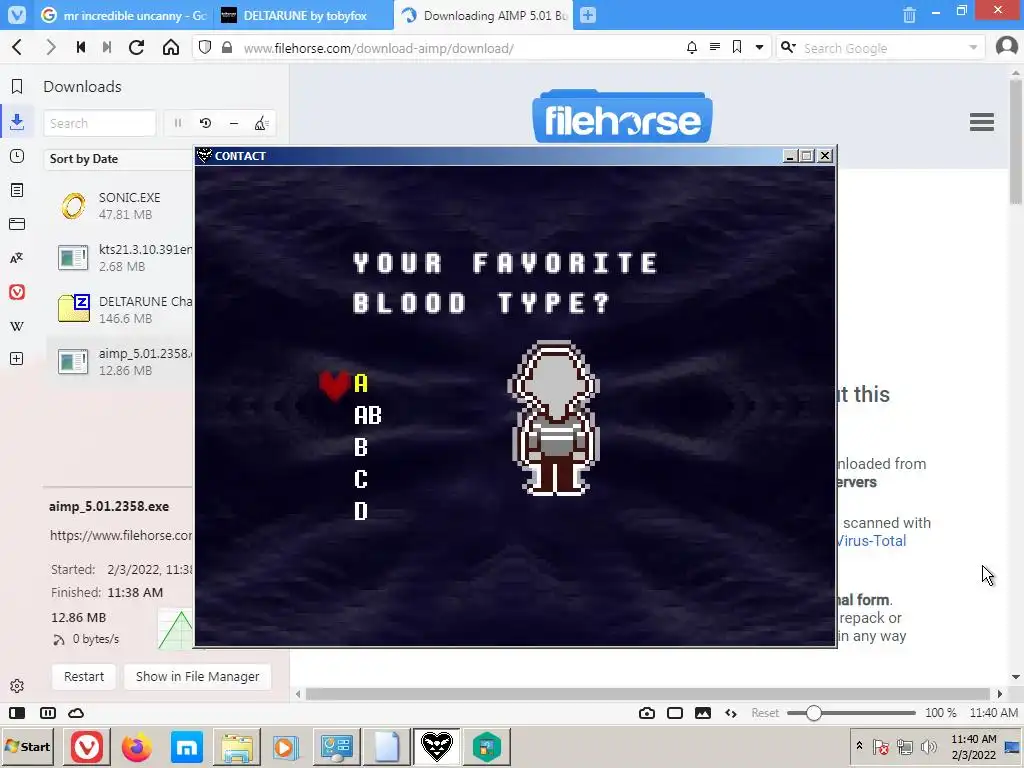Choose option C in CONTACT
Viewport: 1024px width, 768px height.
pyautogui.click(x=360, y=479)
